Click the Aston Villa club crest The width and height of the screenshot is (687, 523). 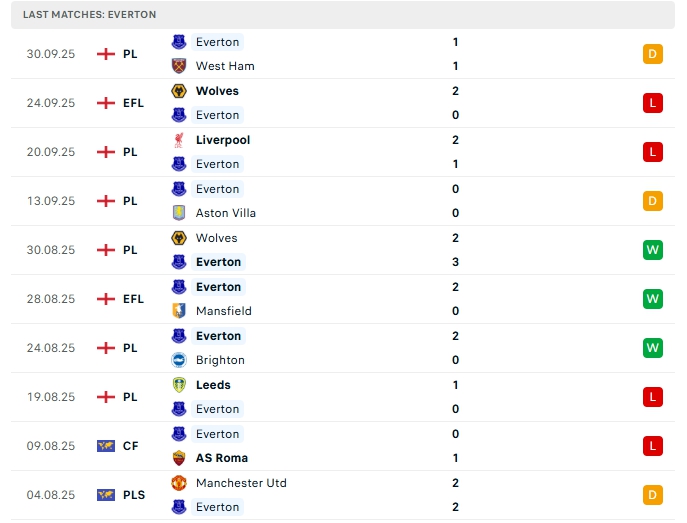tap(179, 213)
